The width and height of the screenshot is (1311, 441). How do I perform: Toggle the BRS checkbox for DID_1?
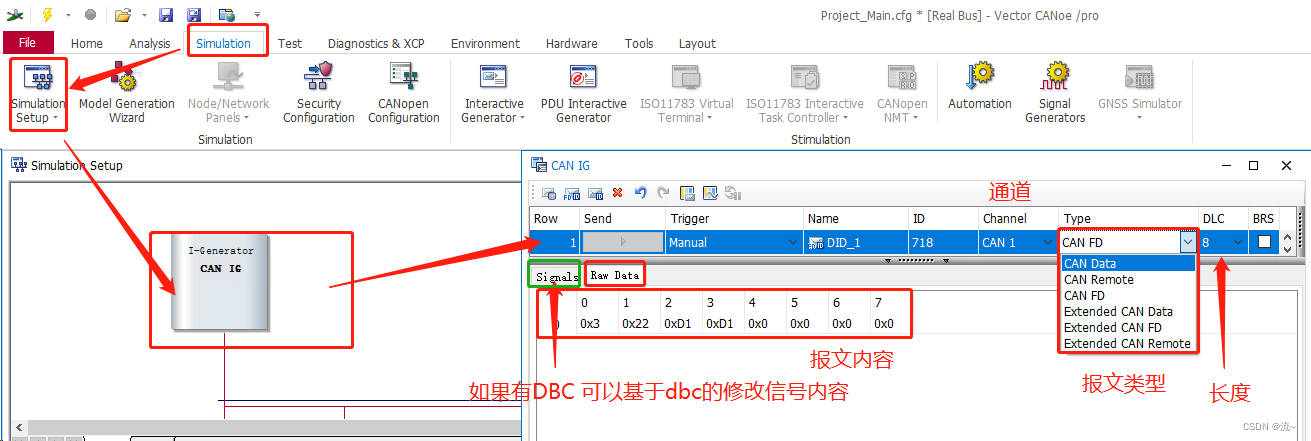(1265, 242)
